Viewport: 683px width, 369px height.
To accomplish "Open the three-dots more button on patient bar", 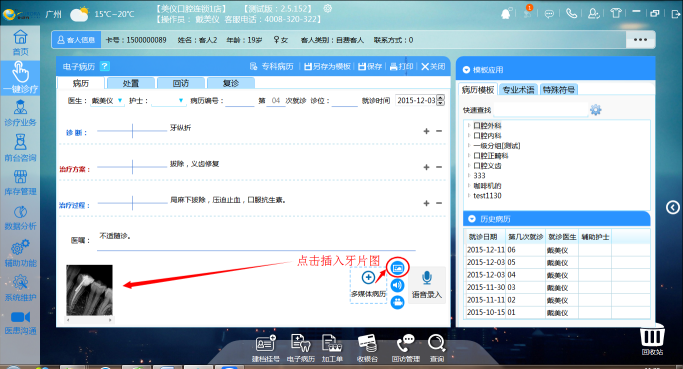I will pos(640,40).
